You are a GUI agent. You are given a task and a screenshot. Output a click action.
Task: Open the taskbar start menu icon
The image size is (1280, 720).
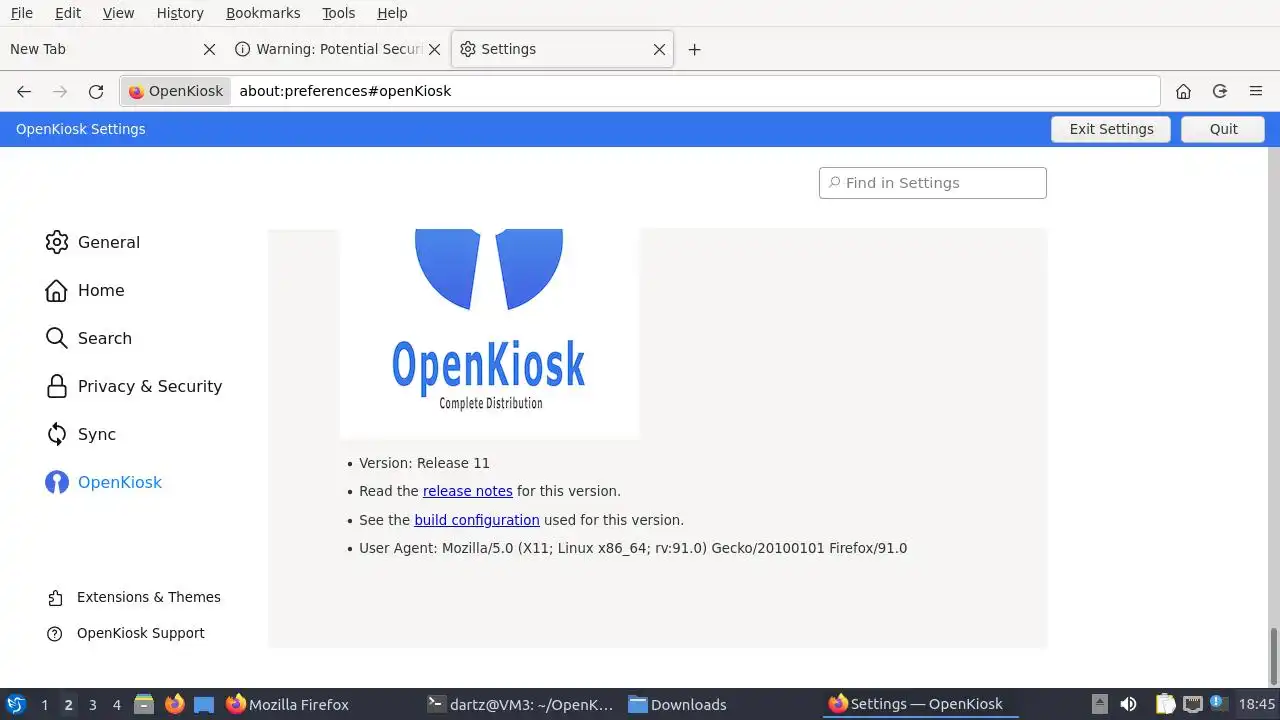[x=15, y=704]
